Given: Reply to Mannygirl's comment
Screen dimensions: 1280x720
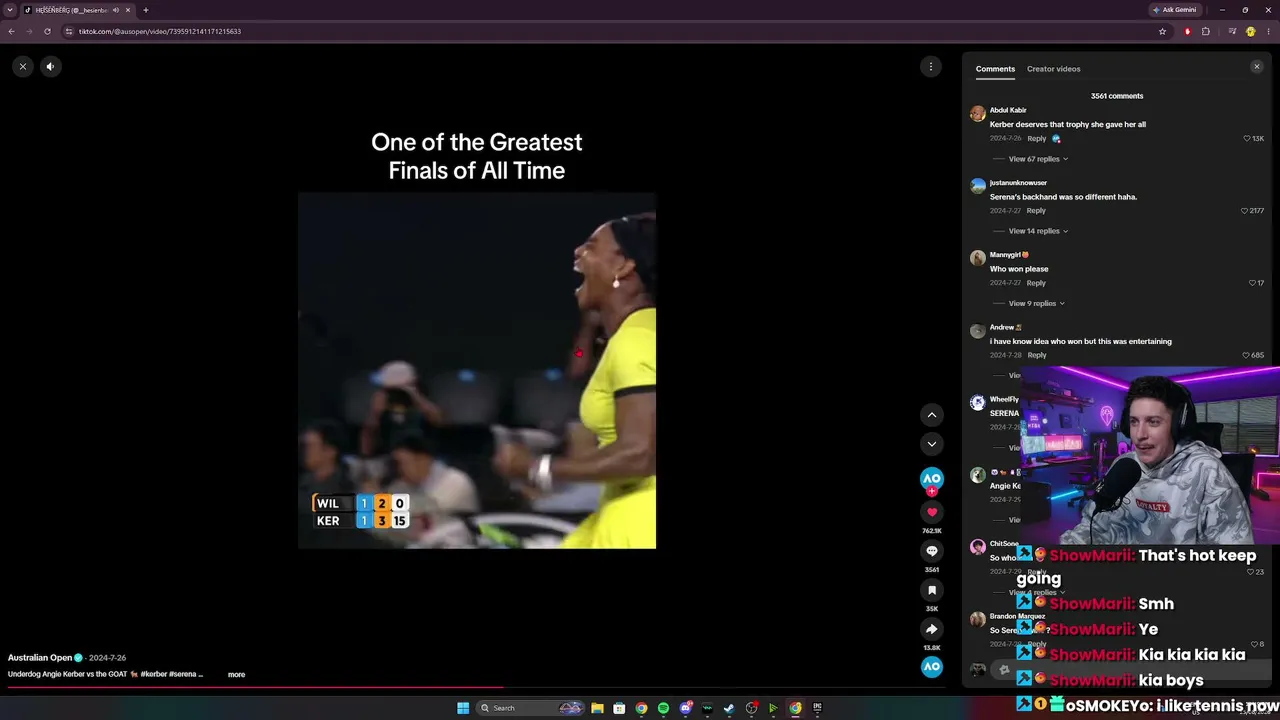Looking at the screenshot, I should (x=1036, y=283).
